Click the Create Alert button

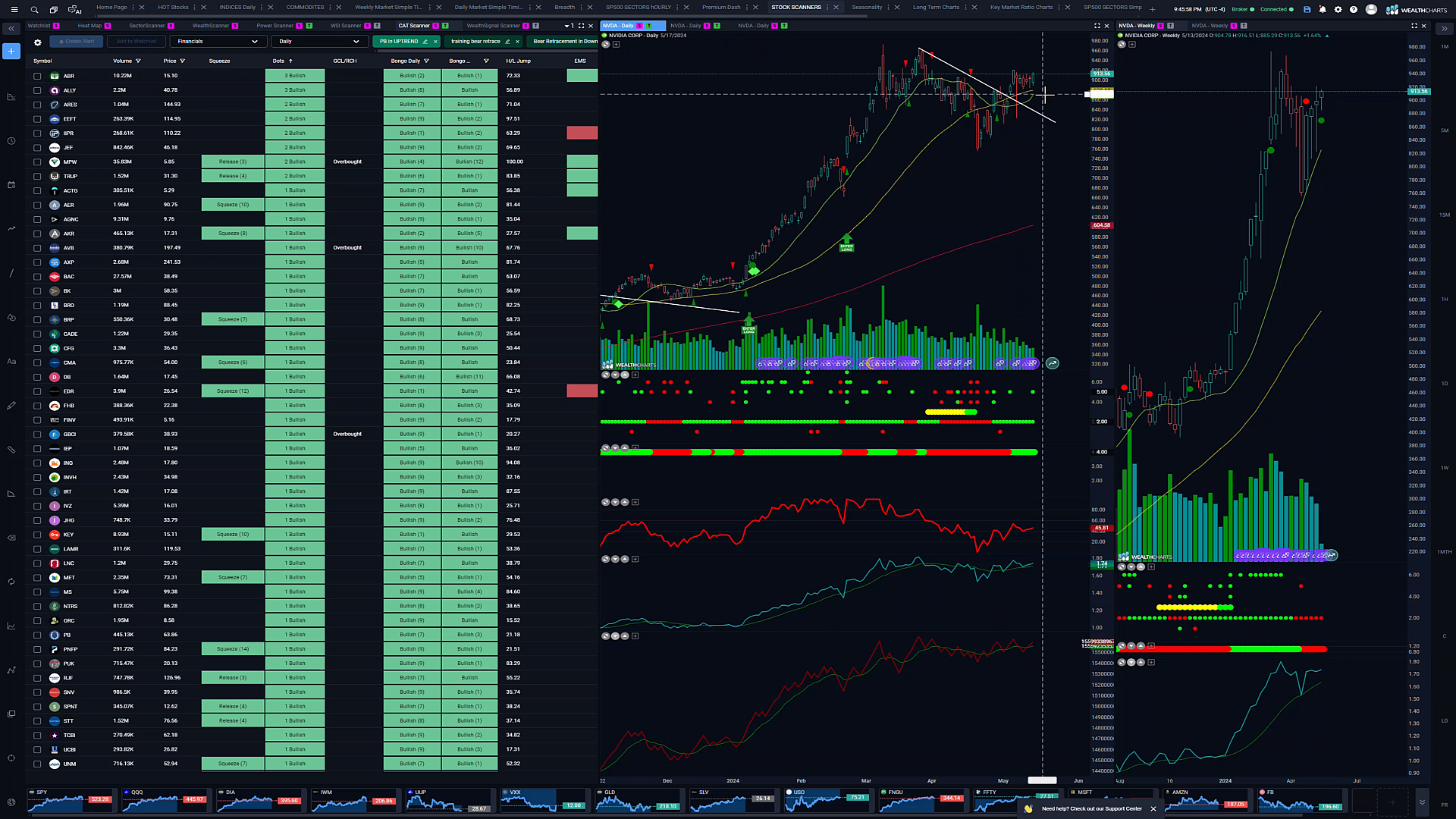coord(76,42)
